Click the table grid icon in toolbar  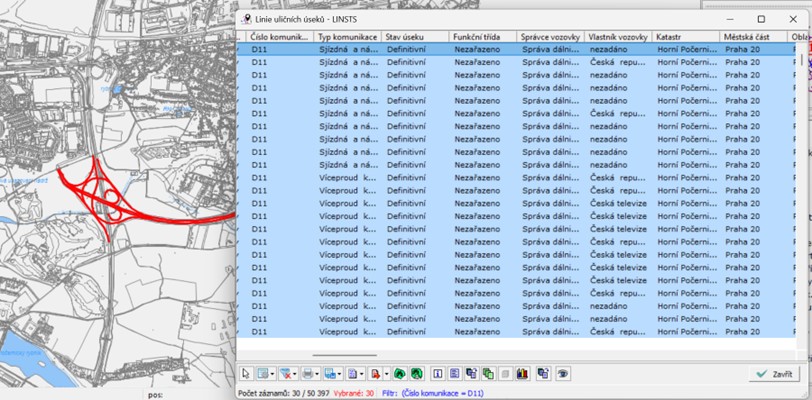click(x=263, y=373)
